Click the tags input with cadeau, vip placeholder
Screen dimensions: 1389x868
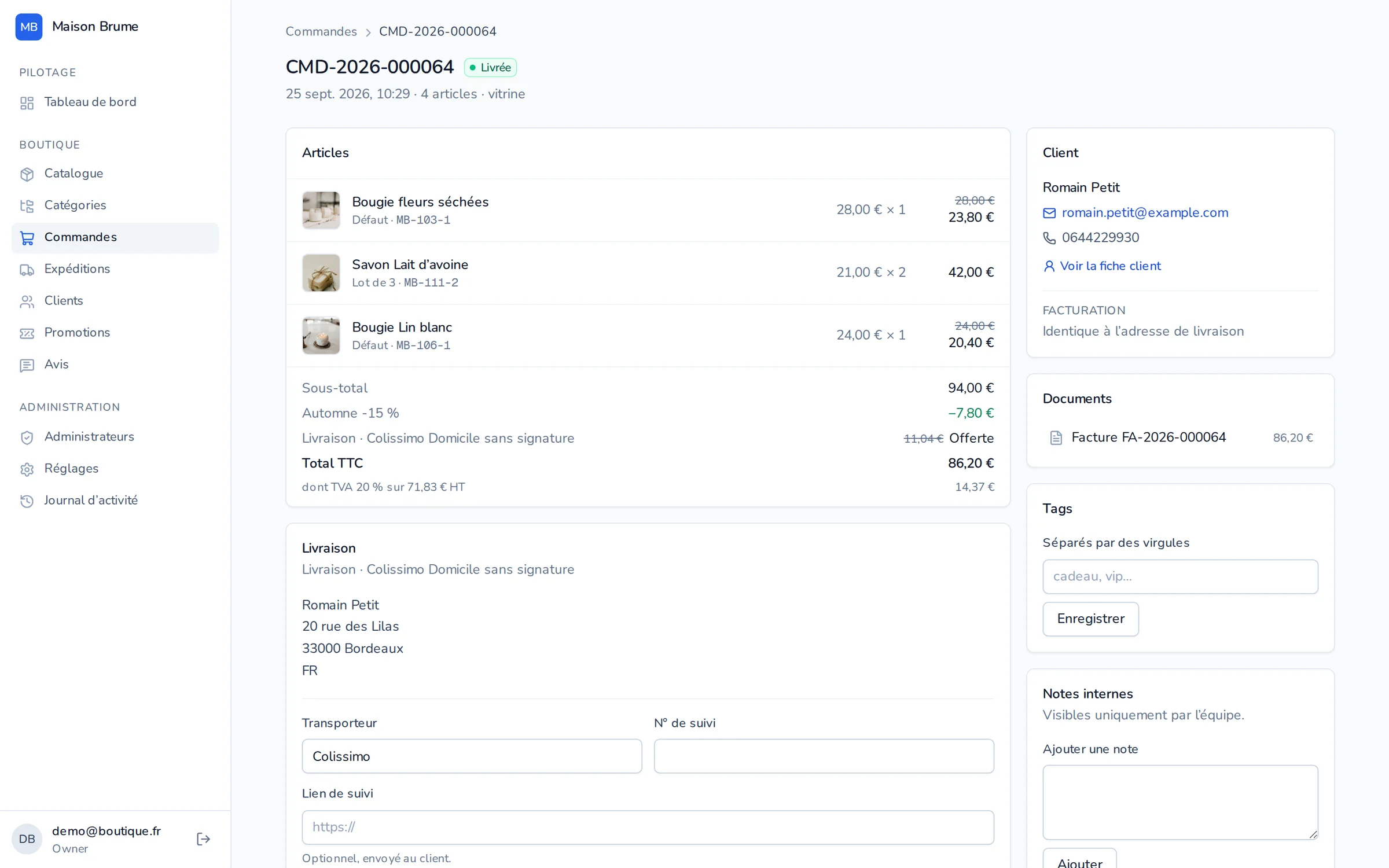point(1180,576)
